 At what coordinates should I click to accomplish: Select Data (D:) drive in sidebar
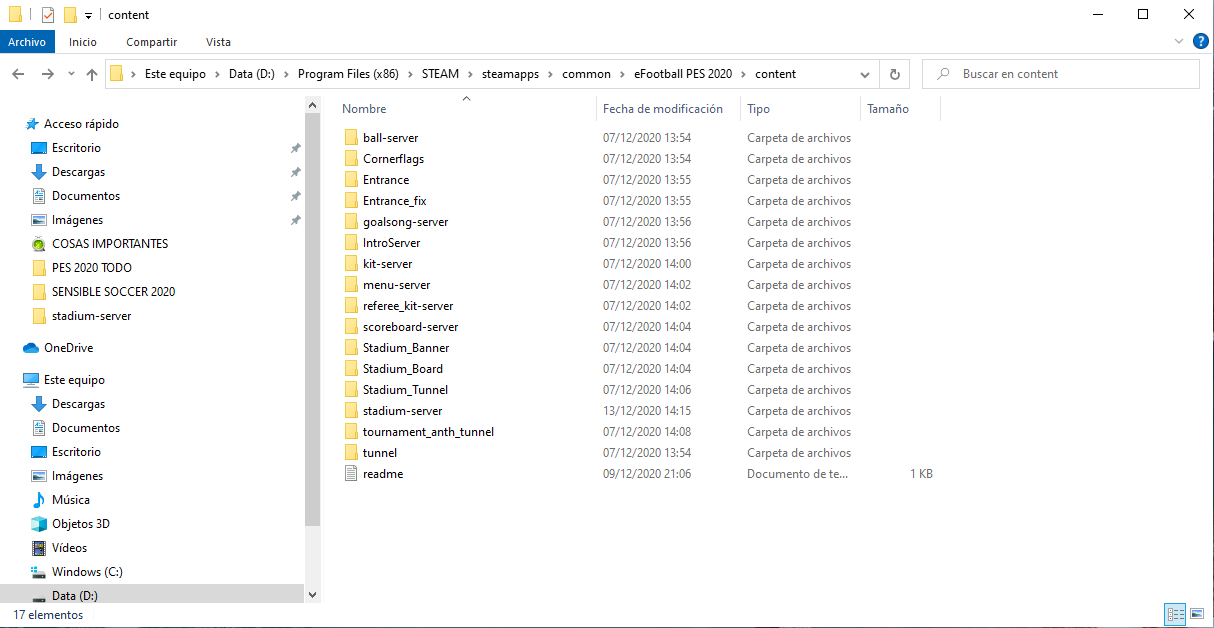pos(75,596)
